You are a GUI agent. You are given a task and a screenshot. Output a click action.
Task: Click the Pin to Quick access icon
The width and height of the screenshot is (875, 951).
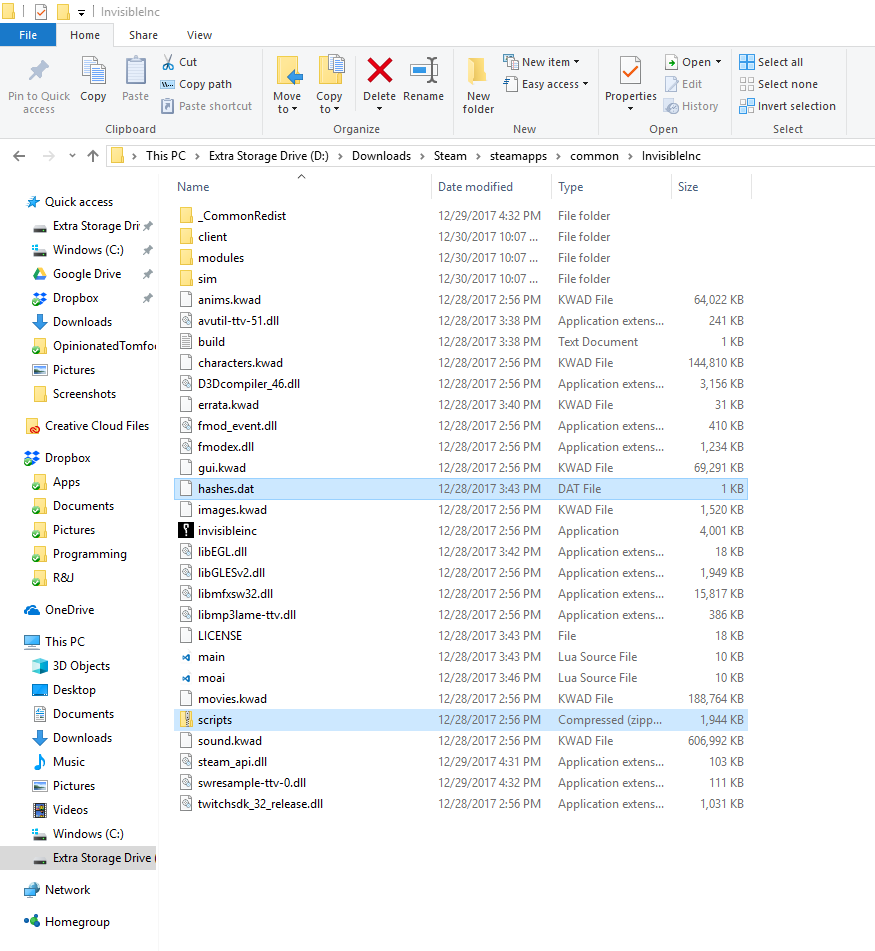click(x=39, y=71)
